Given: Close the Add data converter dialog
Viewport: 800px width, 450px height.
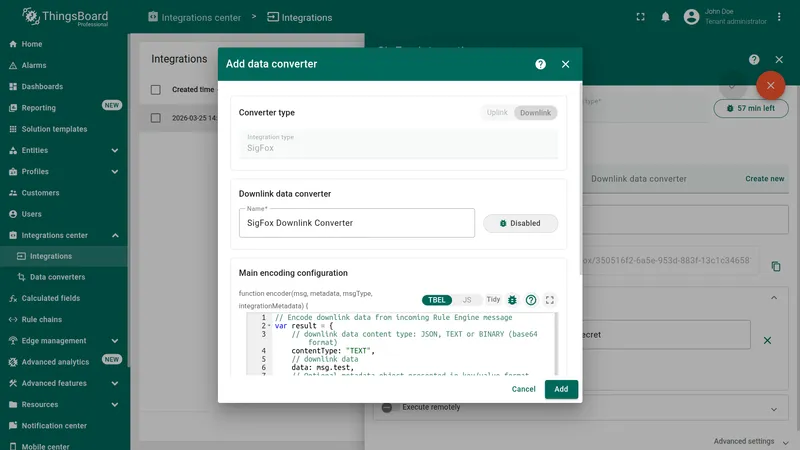Looking at the screenshot, I should (x=565, y=64).
